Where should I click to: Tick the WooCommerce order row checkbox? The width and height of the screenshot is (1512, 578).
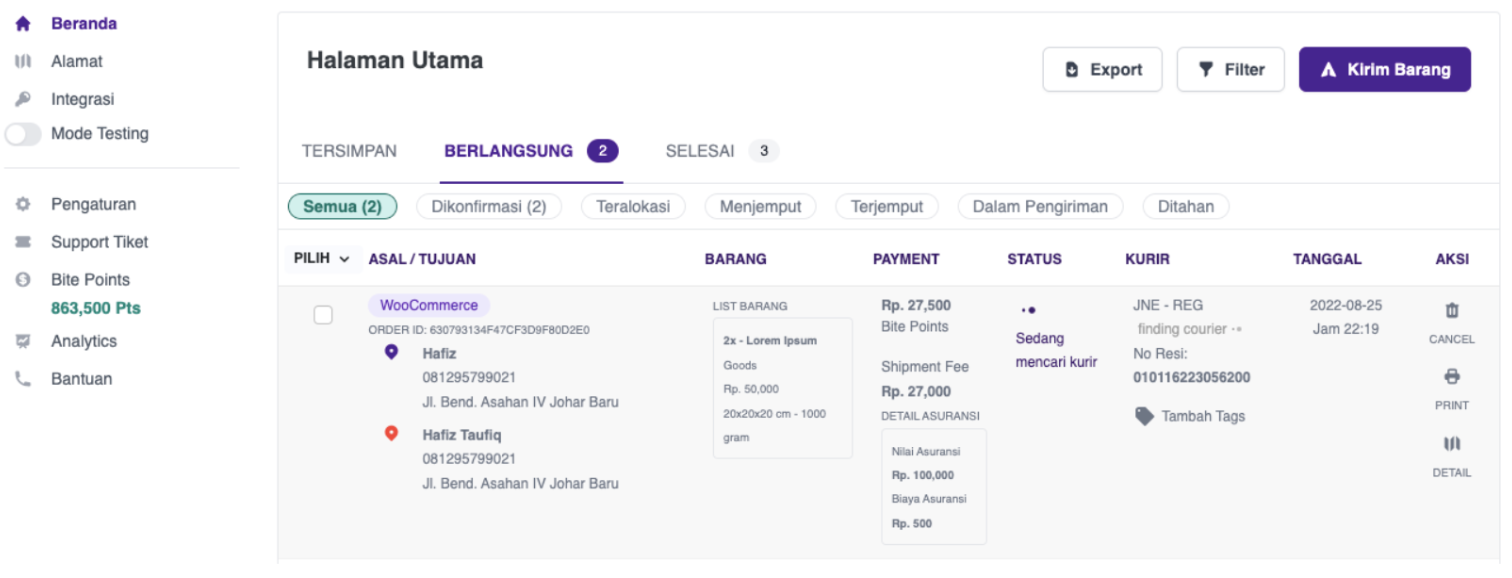(323, 315)
